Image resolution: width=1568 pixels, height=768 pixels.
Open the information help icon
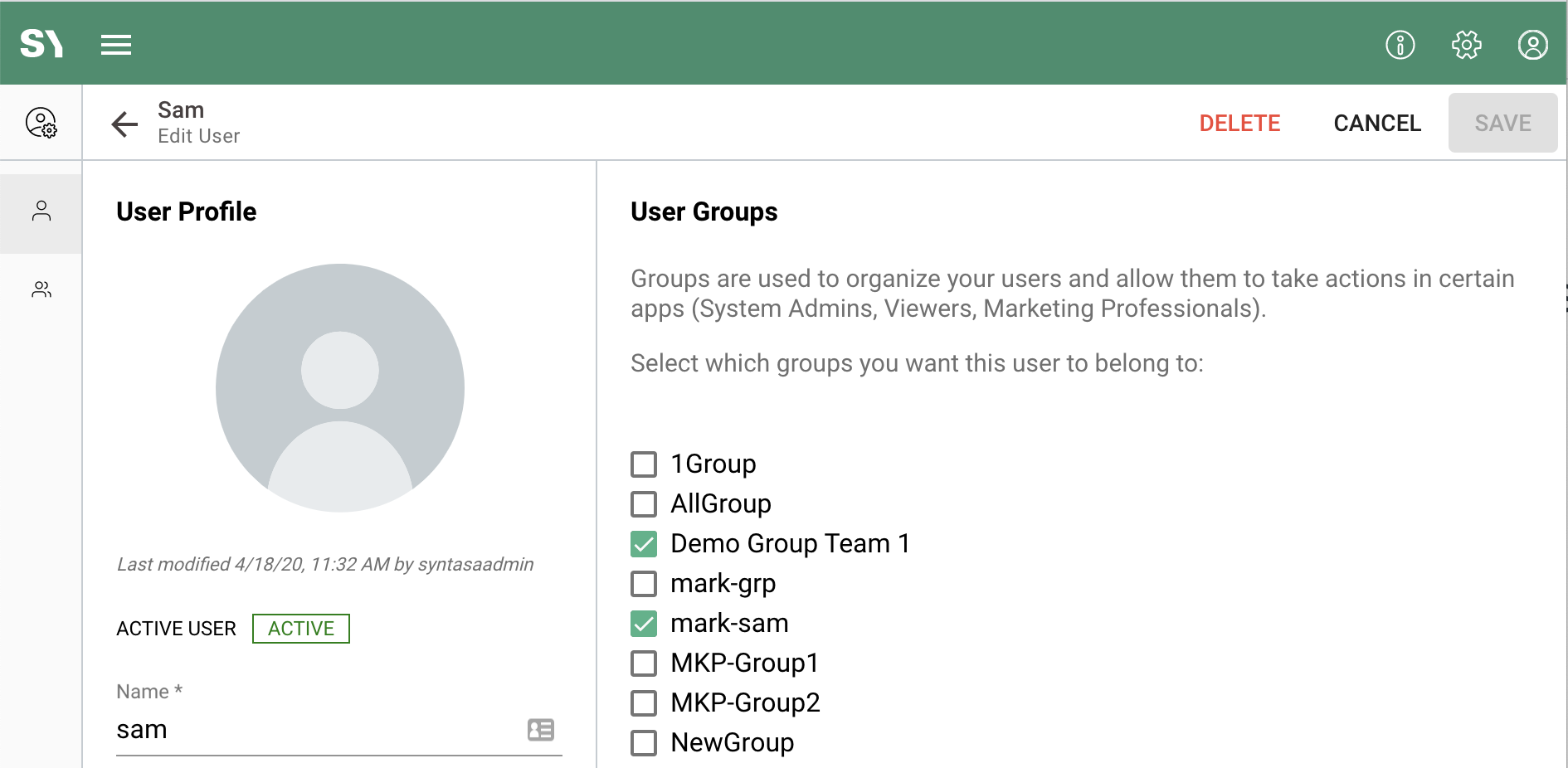click(1400, 45)
